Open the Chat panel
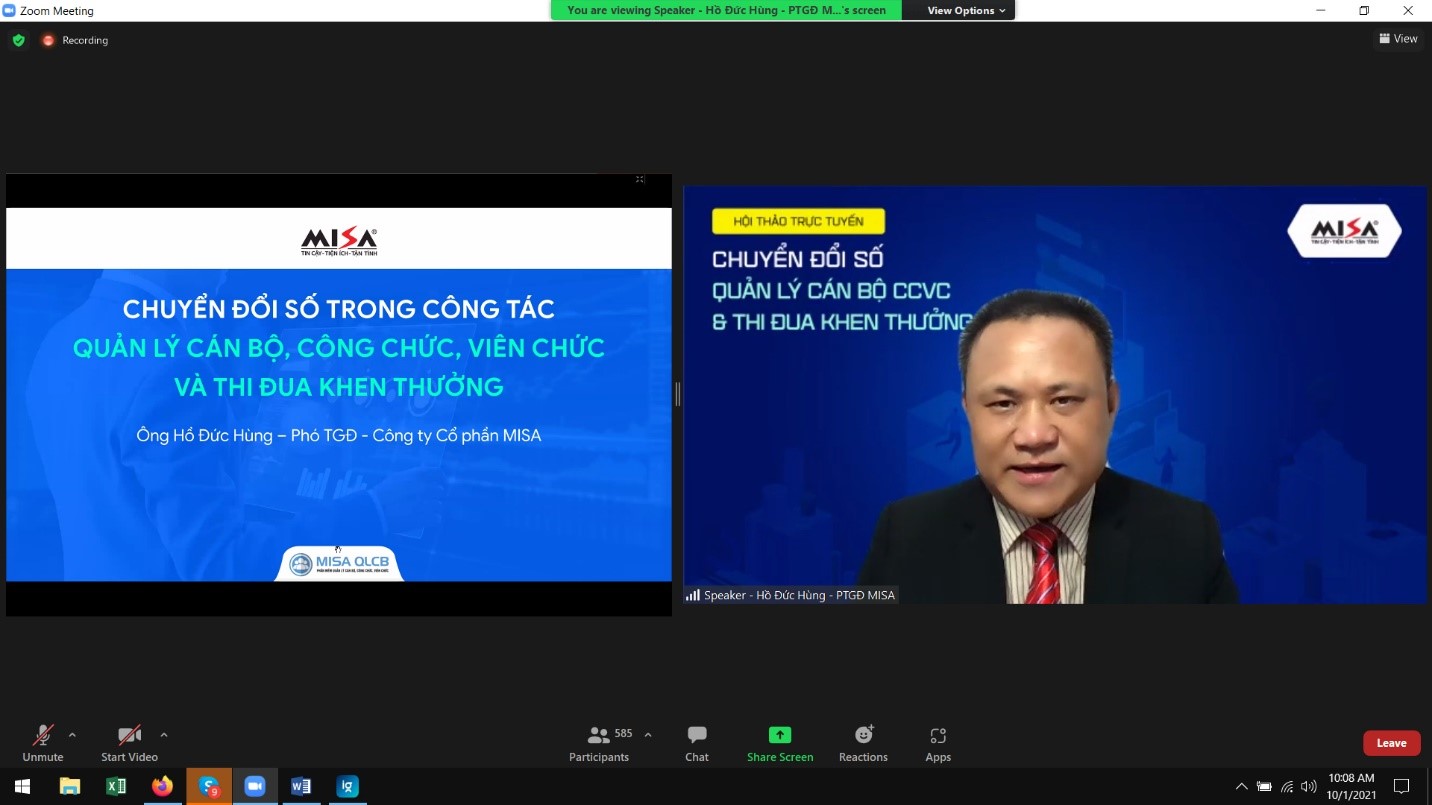 [697, 743]
